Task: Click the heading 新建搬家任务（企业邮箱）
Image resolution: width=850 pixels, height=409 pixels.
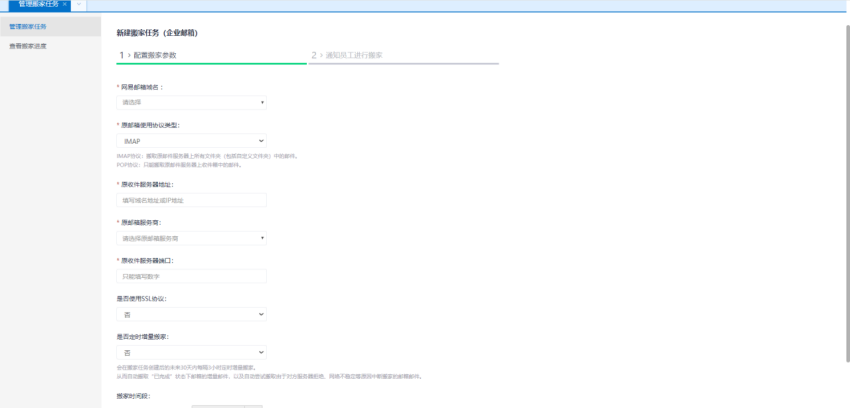Action: point(157,33)
